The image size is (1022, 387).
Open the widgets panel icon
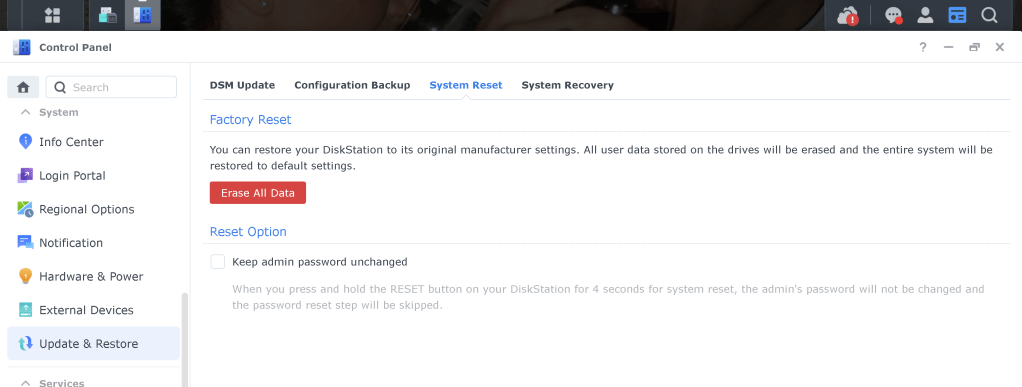[957, 15]
